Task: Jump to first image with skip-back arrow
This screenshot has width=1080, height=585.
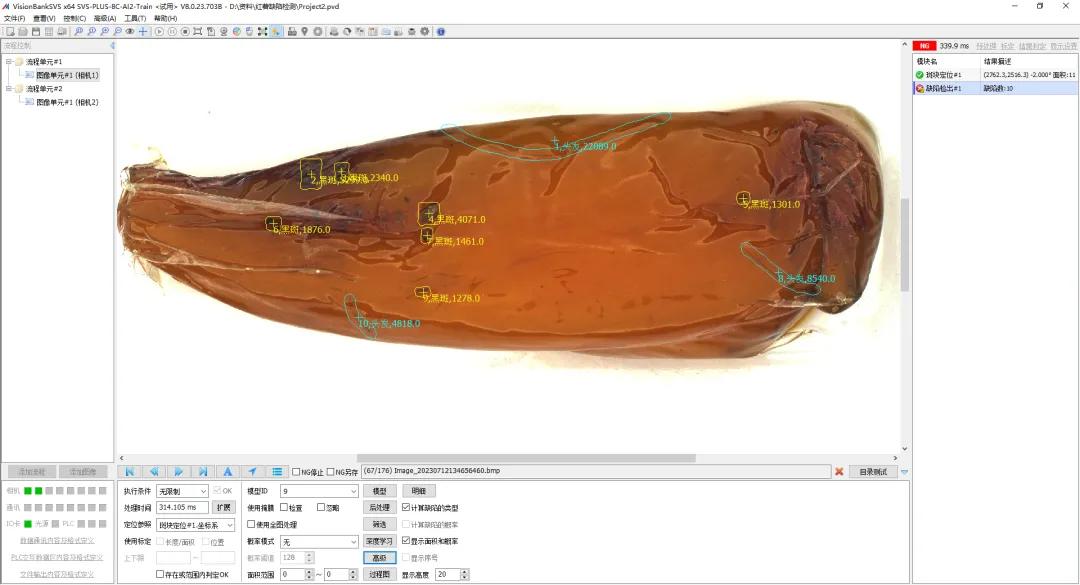Action: tap(129, 471)
